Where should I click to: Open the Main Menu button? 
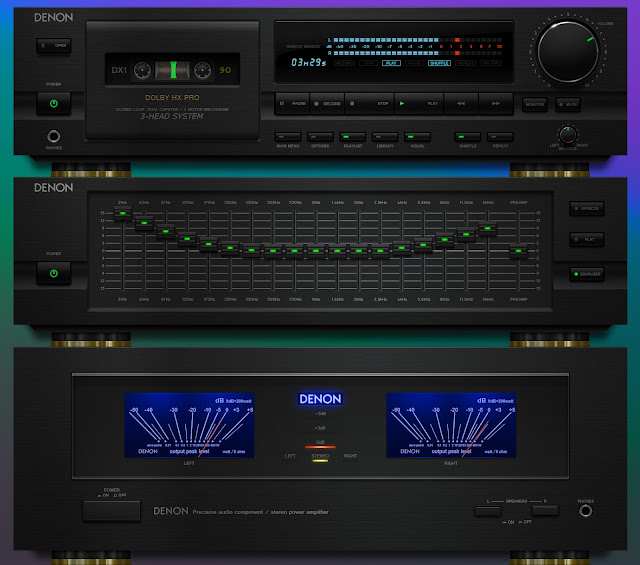pyautogui.click(x=288, y=137)
